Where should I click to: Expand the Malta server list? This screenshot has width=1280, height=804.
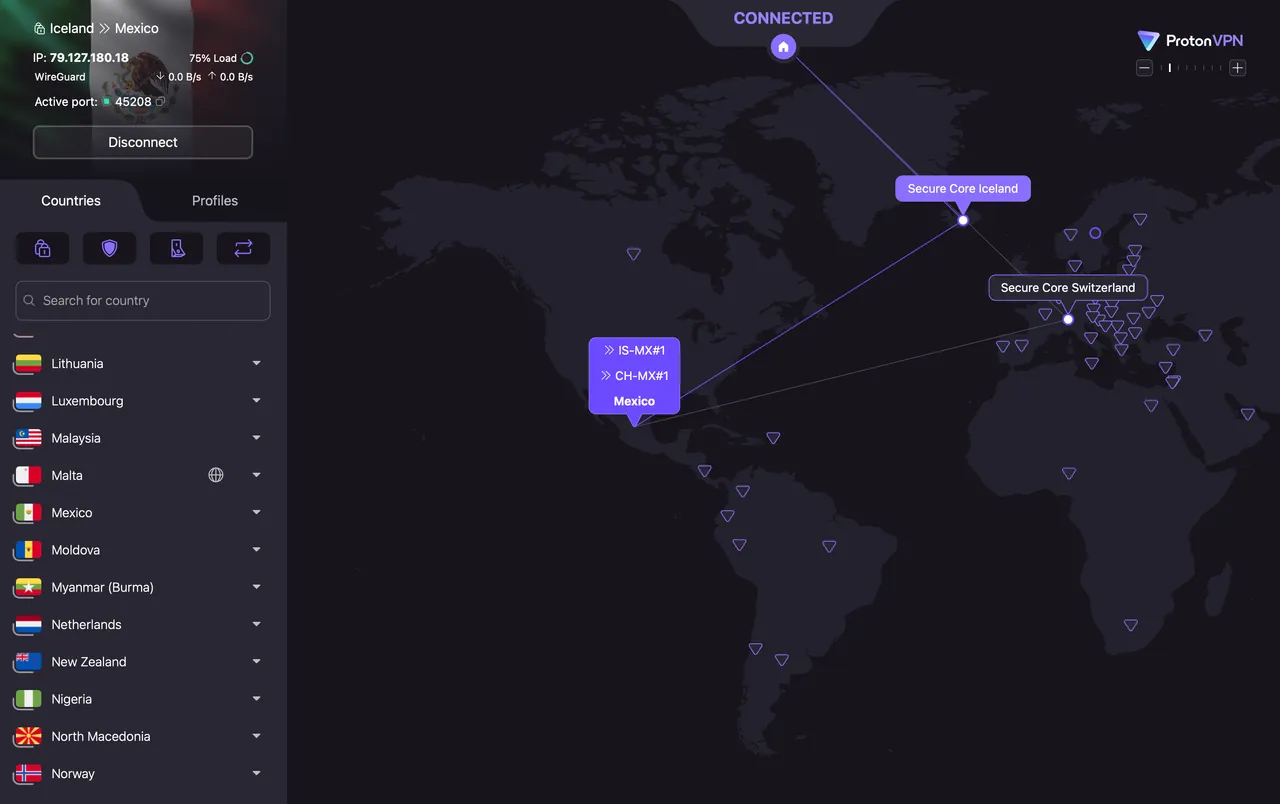coord(257,475)
